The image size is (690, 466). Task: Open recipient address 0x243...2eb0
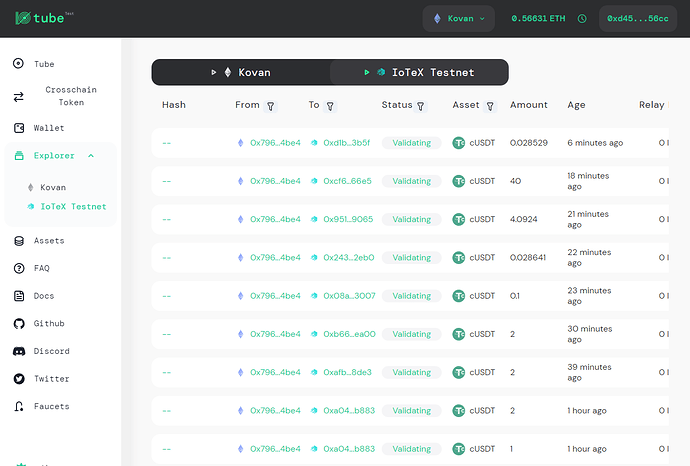click(349, 257)
